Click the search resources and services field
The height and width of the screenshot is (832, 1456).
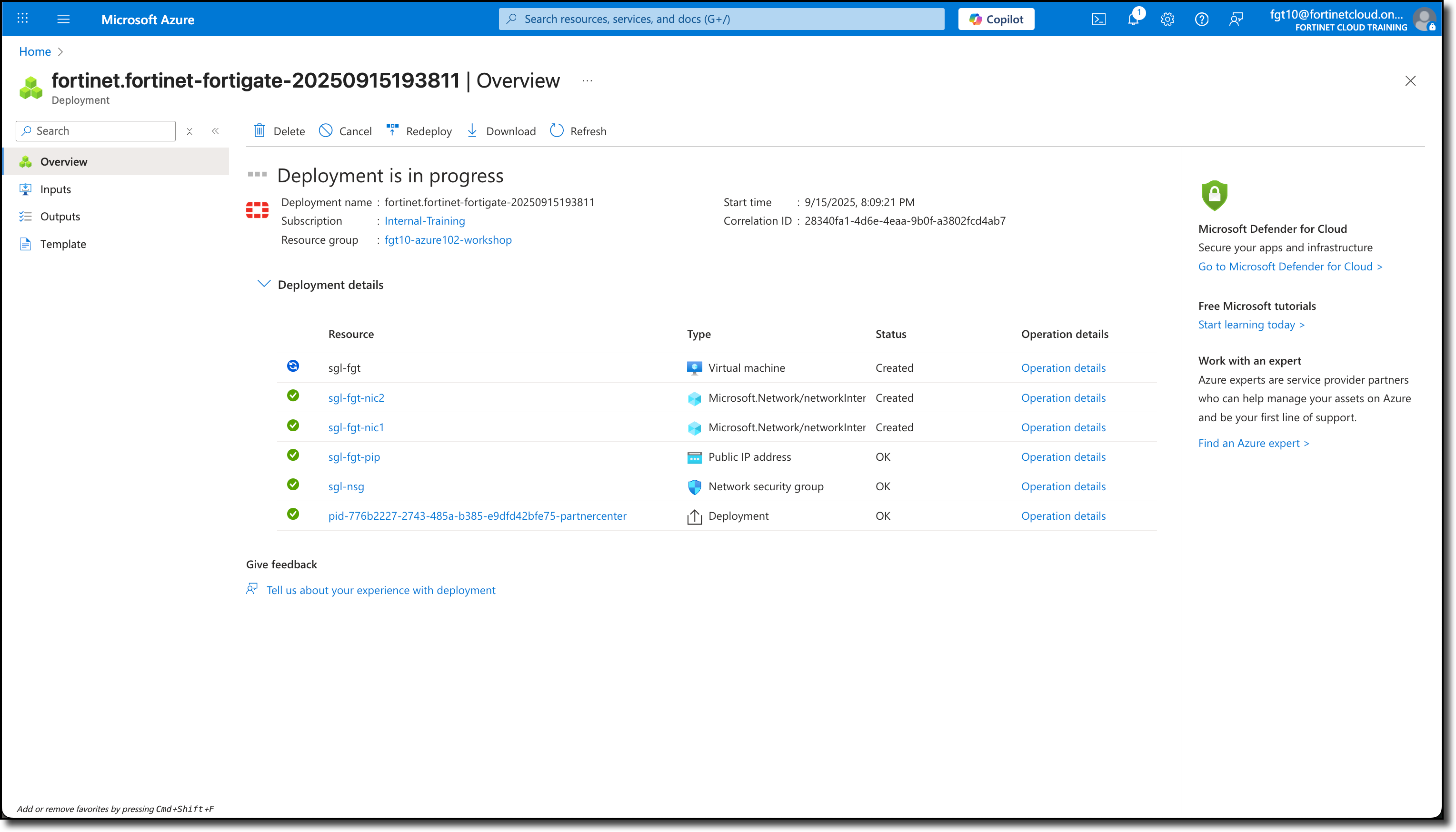coord(720,19)
